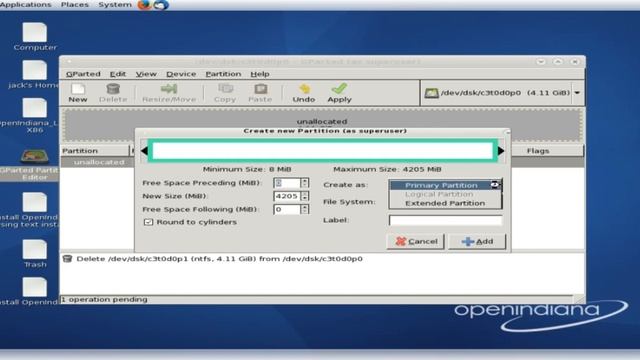The image size is (640, 360).
Task: Select the unallocated row in partition list
Action: (x=98, y=162)
